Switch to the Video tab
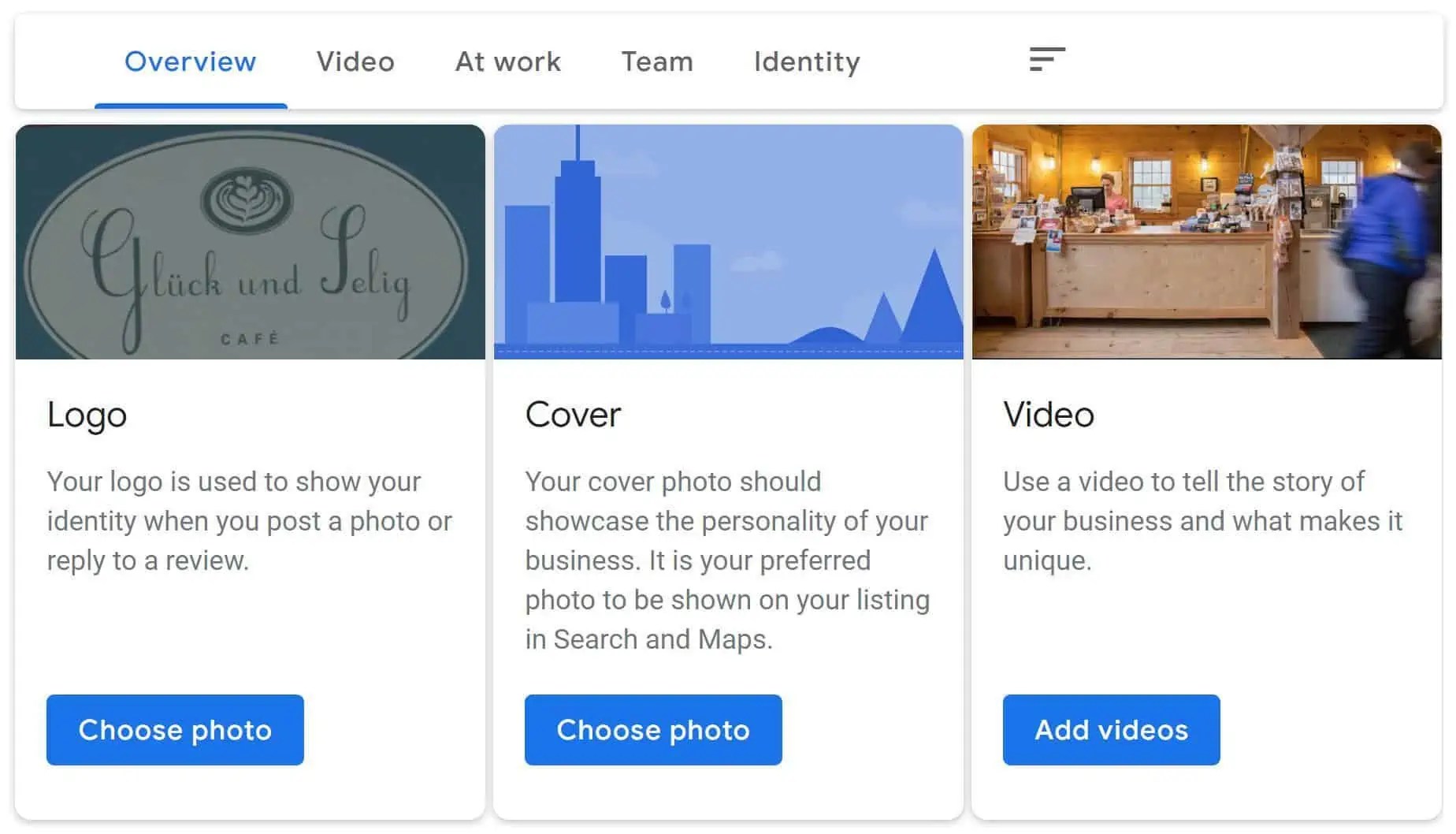1456x834 pixels. [355, 61]
